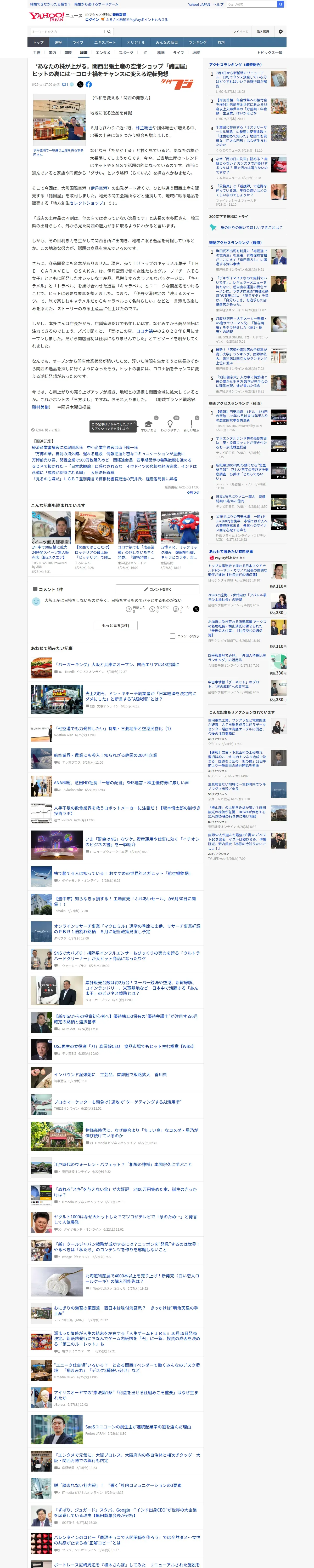Click 身の回りの聞いてほしいできごとは？
The width and height of the screenshot is (314, 1568).
coord(251,228)
